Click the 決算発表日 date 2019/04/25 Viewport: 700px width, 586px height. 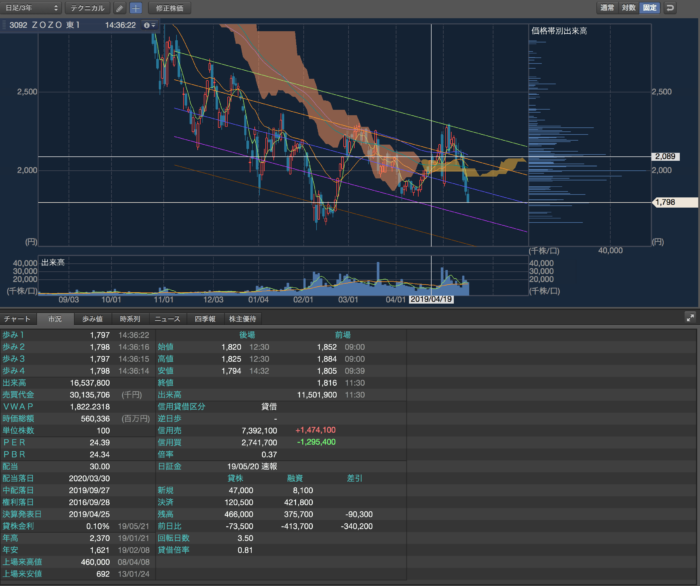pyautogui.click(x=89, y=514)
